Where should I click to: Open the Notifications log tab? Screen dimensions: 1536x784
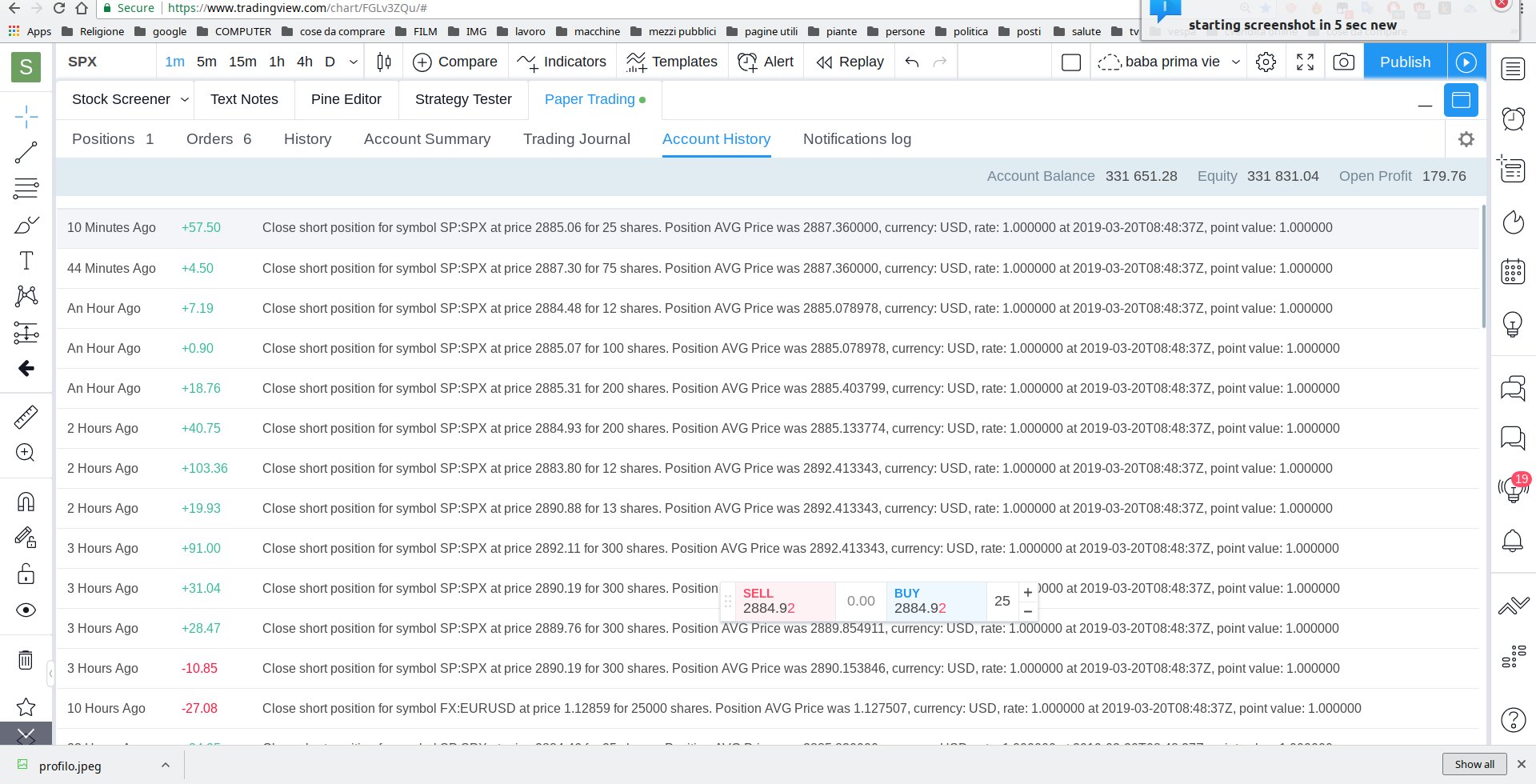point(857,139)
